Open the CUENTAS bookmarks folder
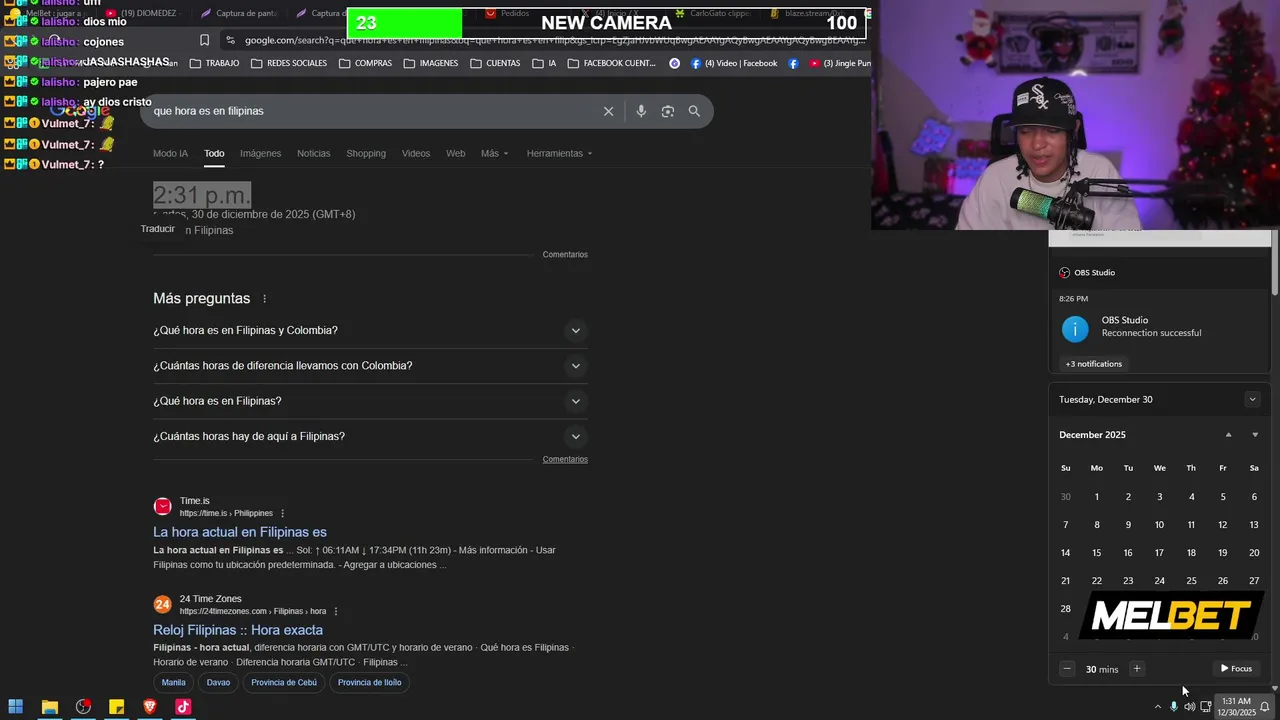Screen dimensions: 1280x720 click(x=495, y=63)
